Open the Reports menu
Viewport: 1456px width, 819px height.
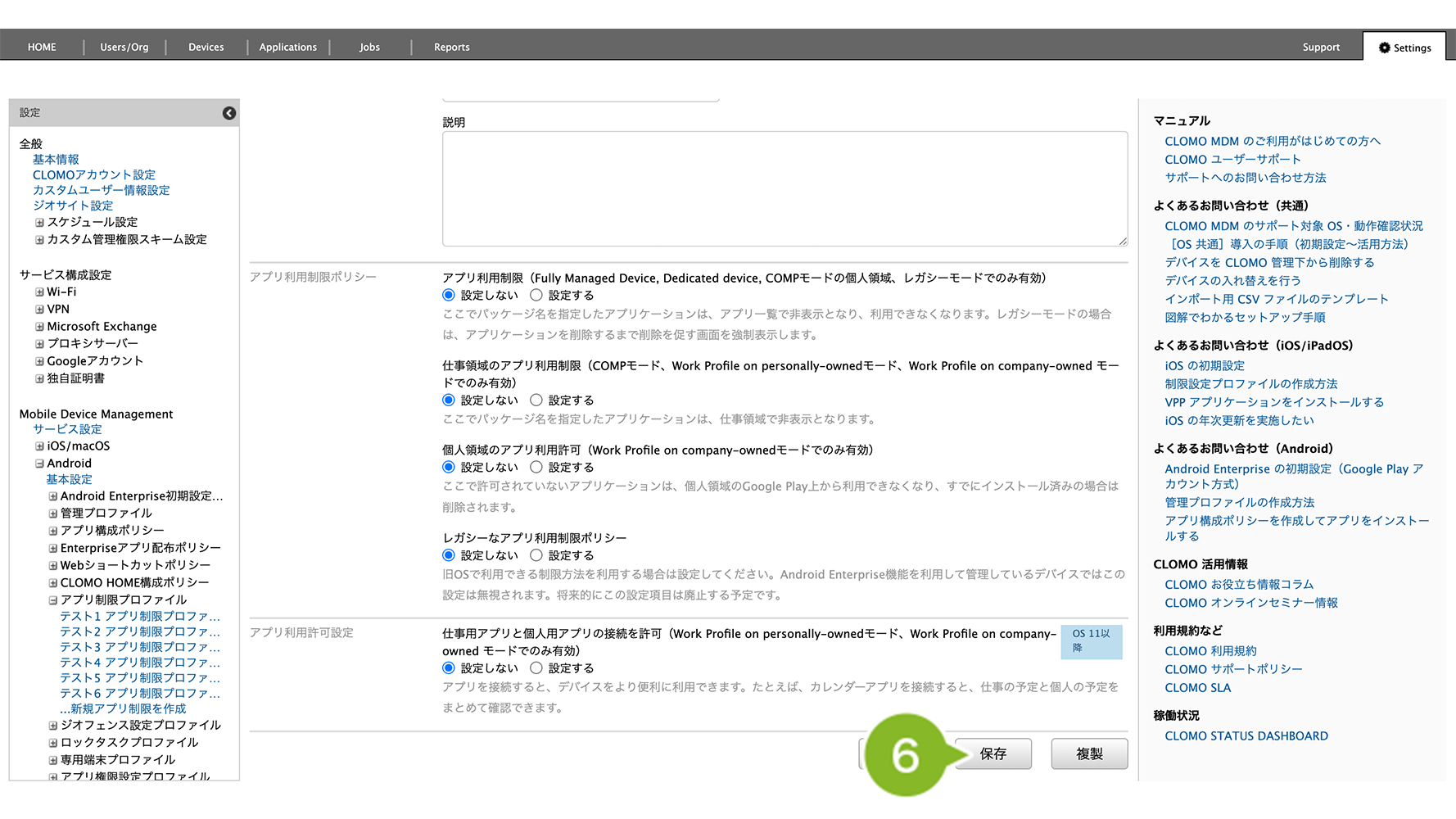[x=451, y=48]
